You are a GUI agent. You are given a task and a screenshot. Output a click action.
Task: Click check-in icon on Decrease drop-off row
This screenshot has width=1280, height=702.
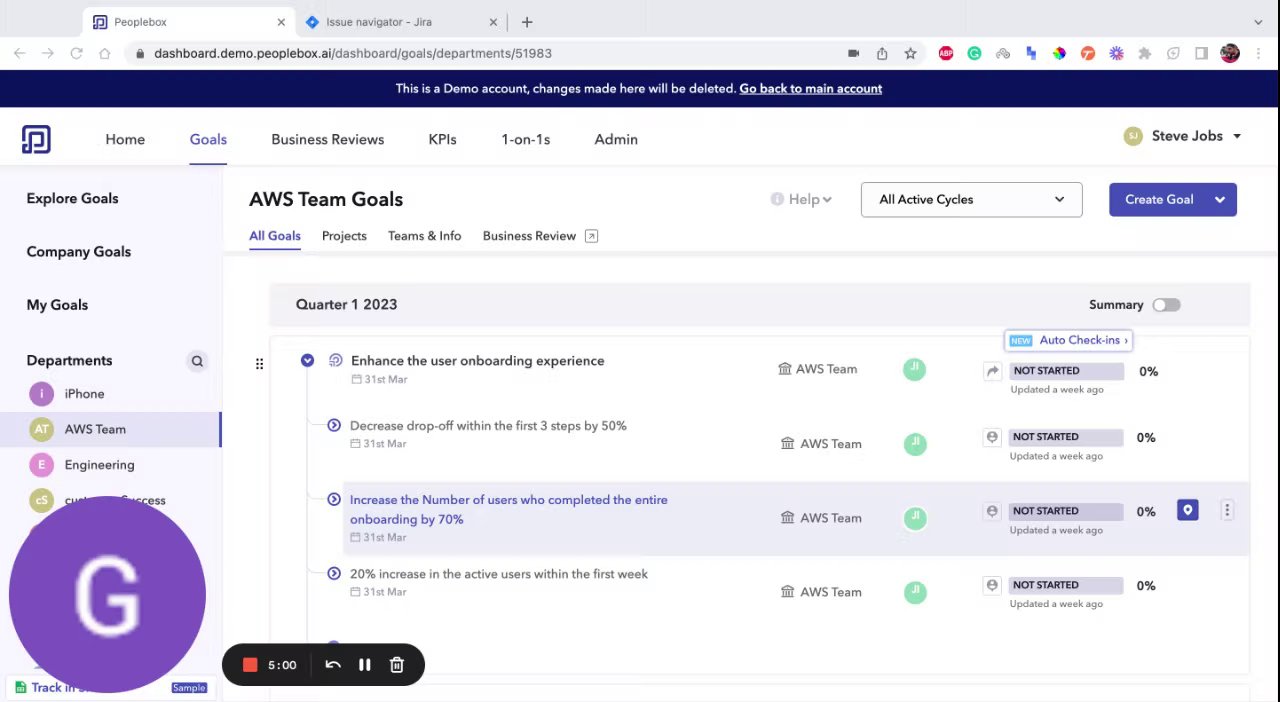coord(992,437)
